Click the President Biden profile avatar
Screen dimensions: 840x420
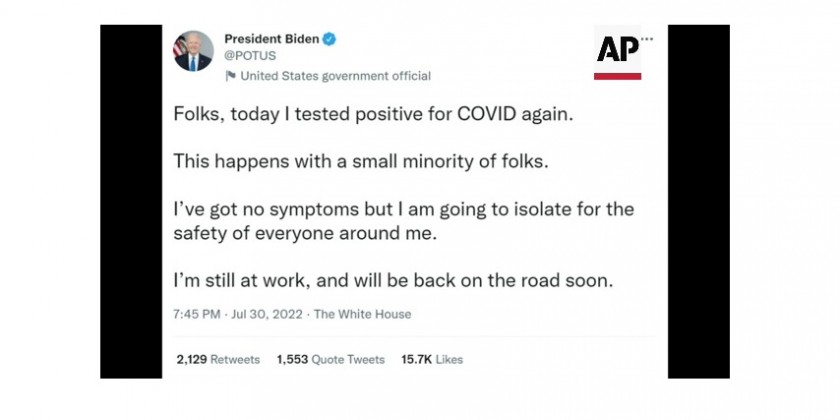click(193, 51)
